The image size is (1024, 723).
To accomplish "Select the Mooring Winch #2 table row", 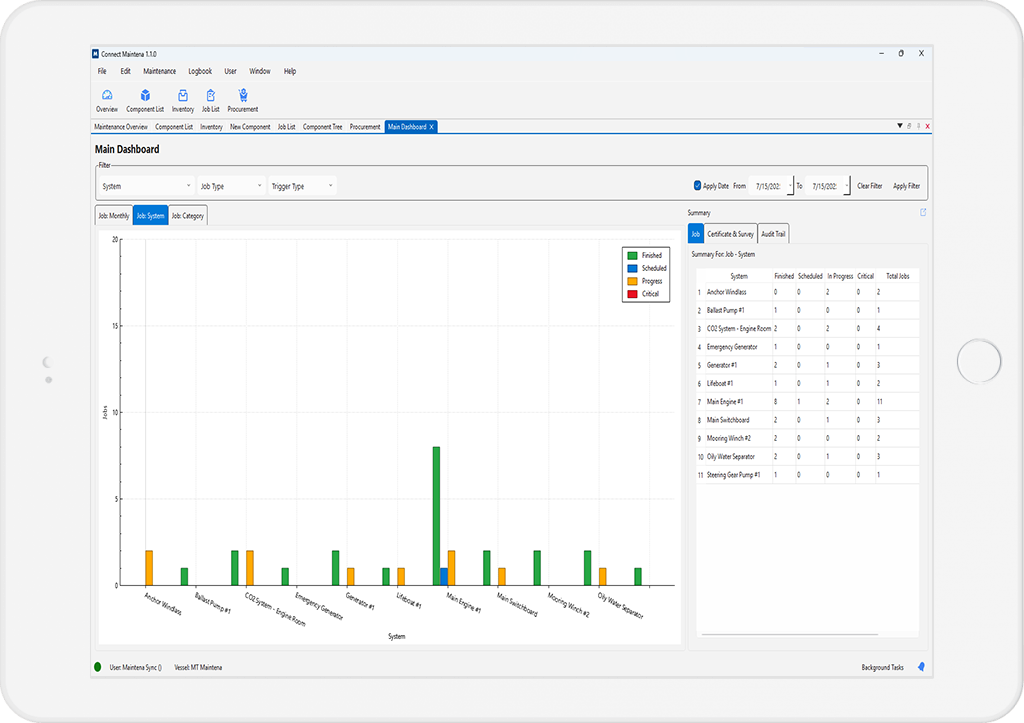I will click(807, 438).
